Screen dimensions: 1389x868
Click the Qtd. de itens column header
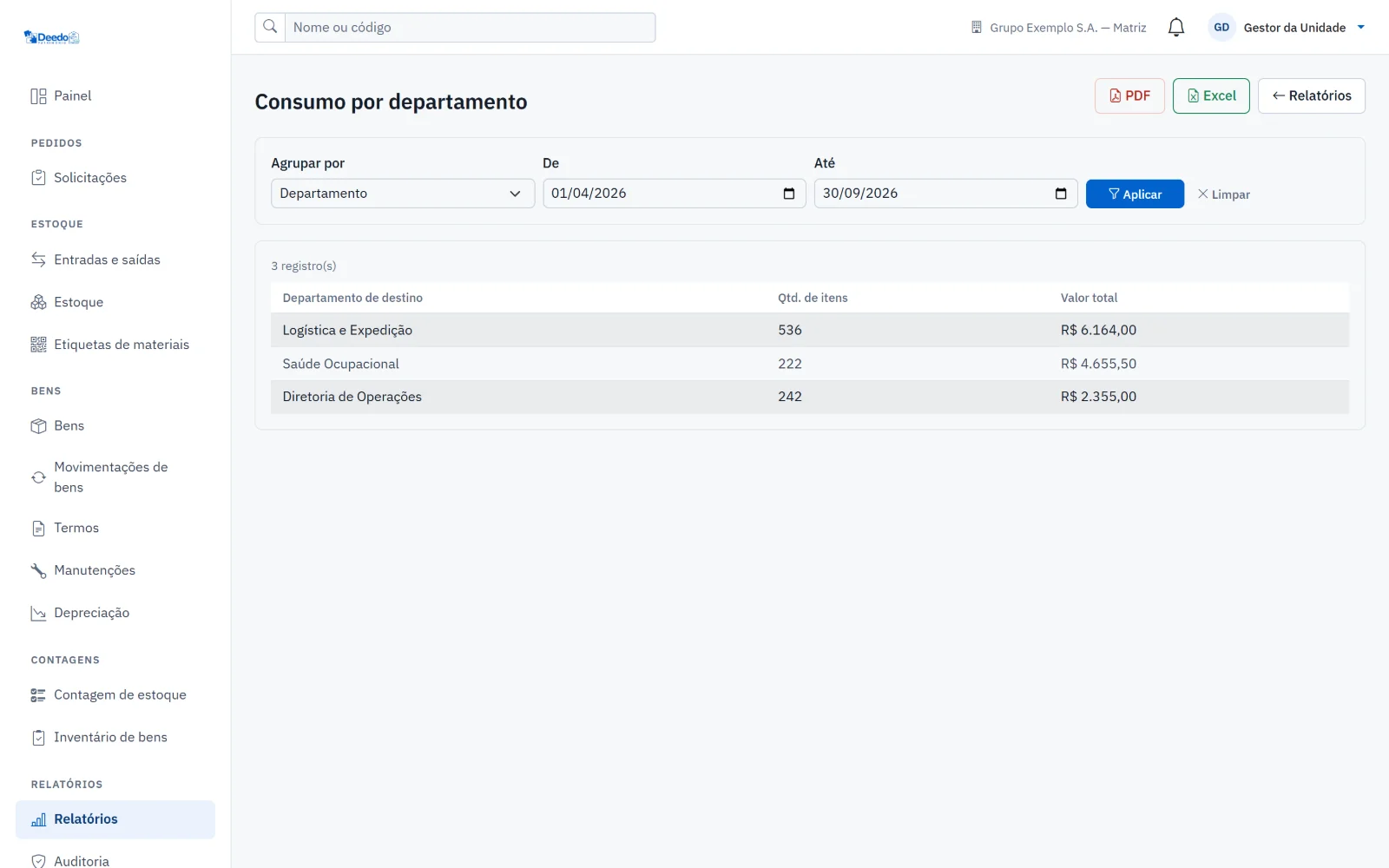click(x=813, y=298)
